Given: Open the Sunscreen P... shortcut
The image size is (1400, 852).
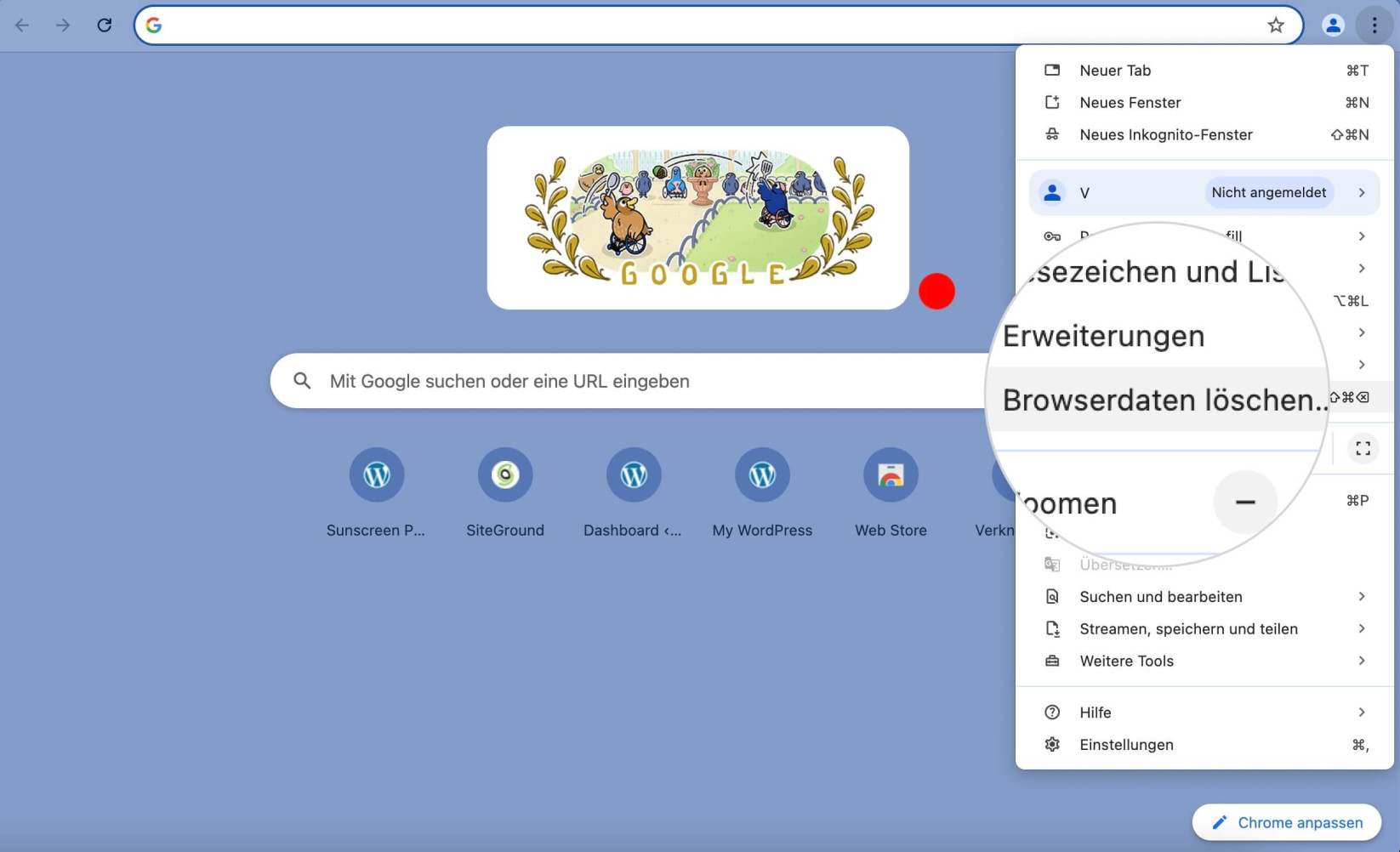Looking at the screenshot, I should 376,493.
